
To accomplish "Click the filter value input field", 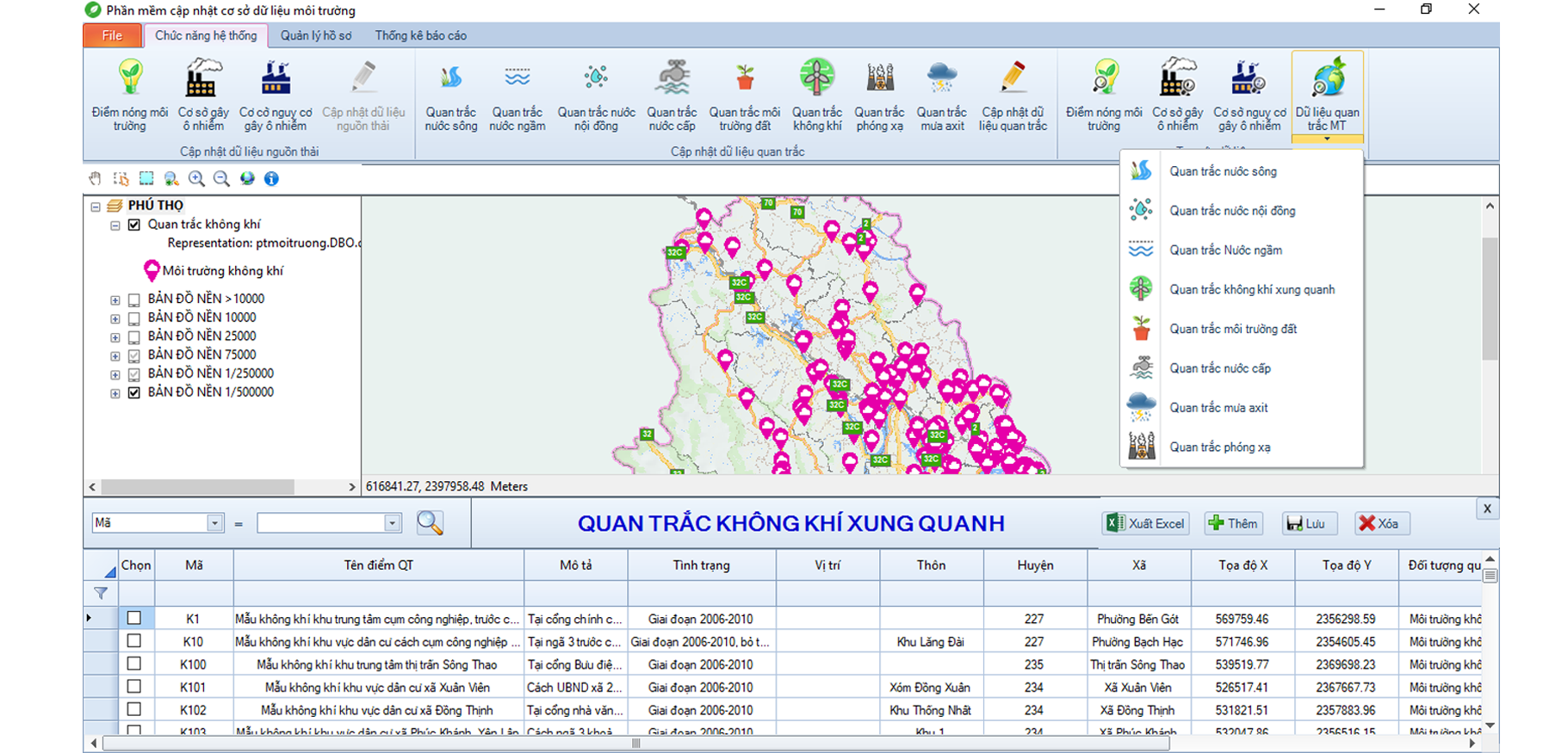I will (320, 523).
